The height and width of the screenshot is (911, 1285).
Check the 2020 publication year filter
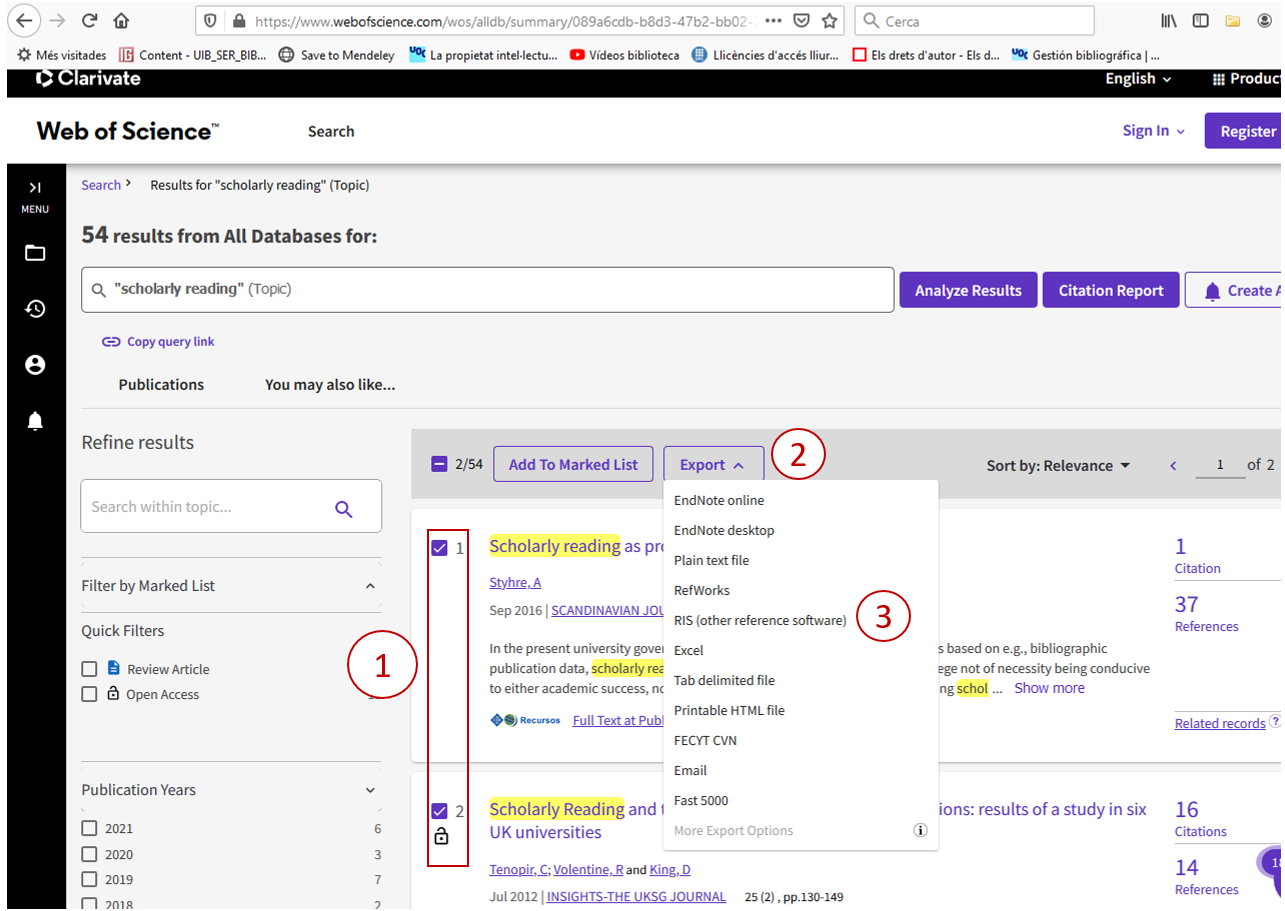tap(90, 854)
